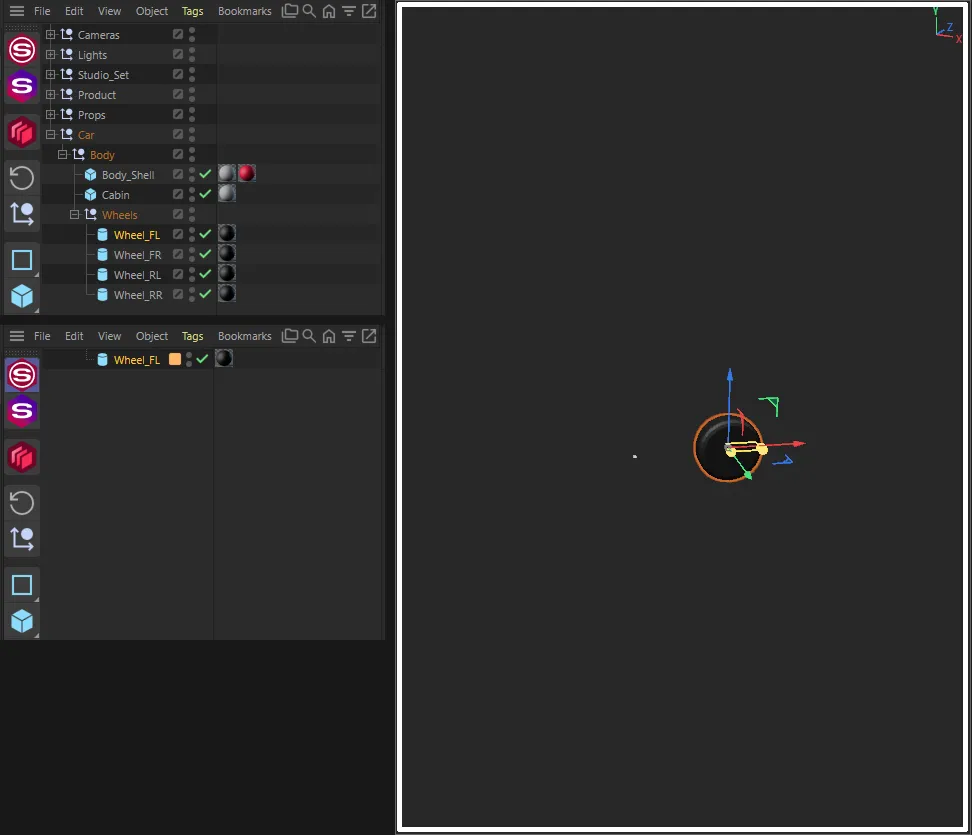
Task: Open hamburger menu in lower Object Manager
Action: tap(17, 336)
